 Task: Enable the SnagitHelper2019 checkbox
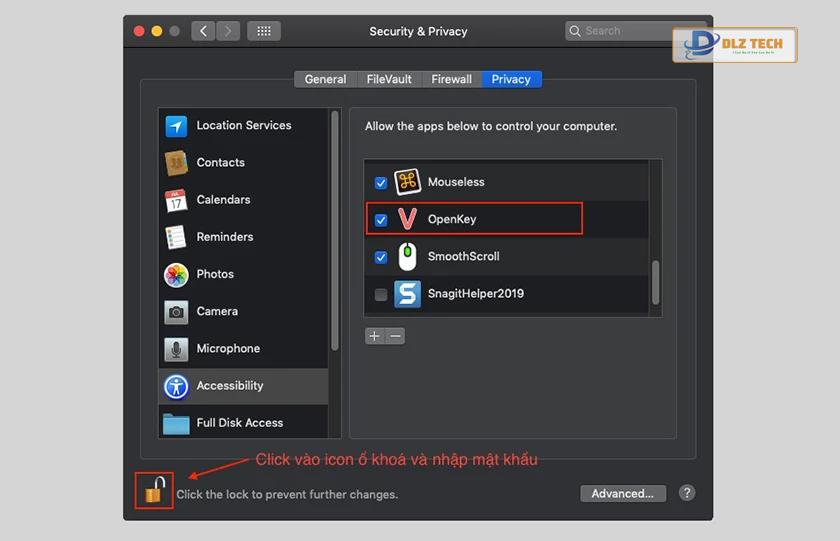click(381, 294)
